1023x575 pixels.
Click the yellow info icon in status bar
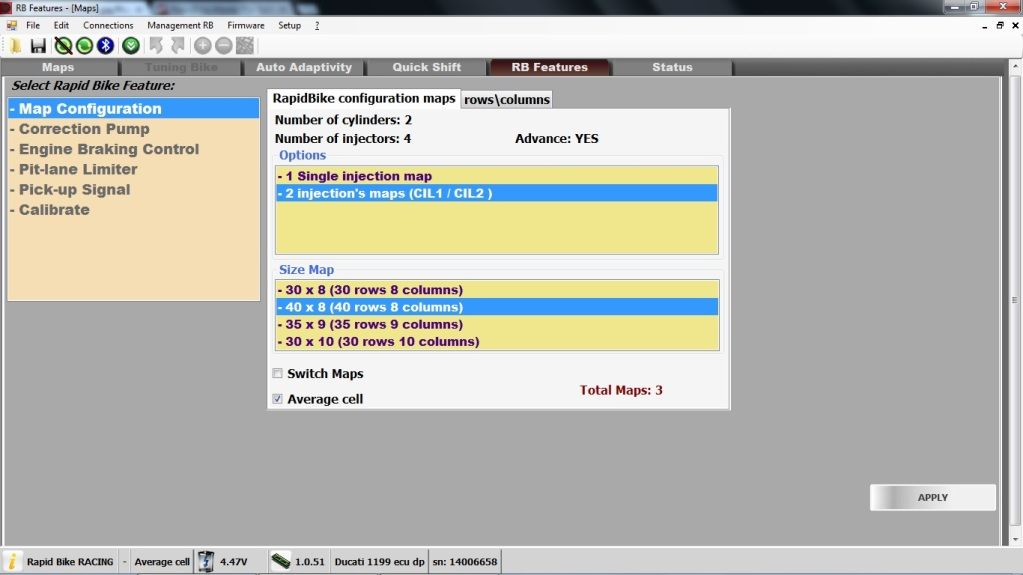pyautogui.click(x=12, y=561)
